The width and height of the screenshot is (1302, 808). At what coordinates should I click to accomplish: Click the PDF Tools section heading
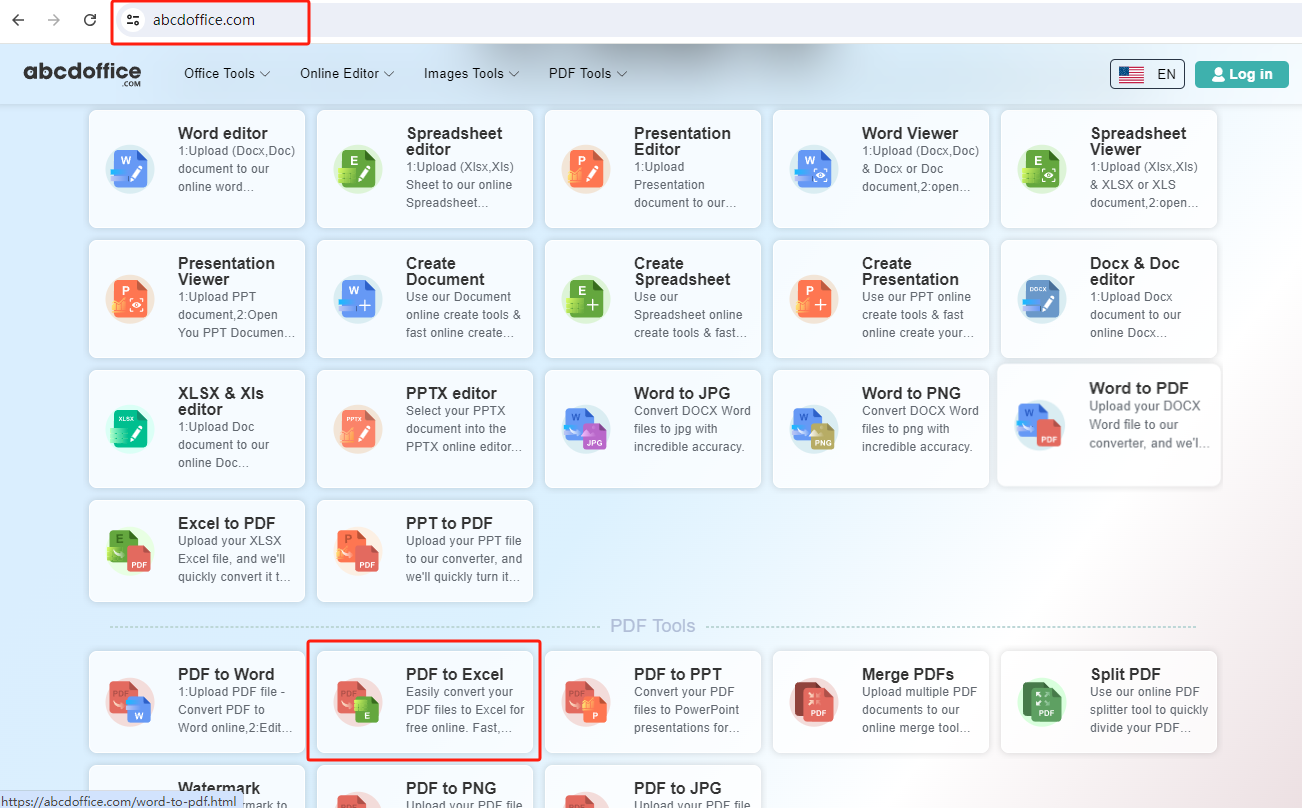click(x=652, y=626)
